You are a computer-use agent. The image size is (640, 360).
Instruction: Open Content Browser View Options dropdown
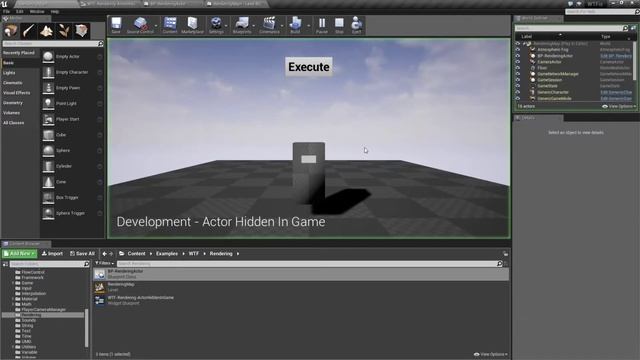[x=491, y=354]
